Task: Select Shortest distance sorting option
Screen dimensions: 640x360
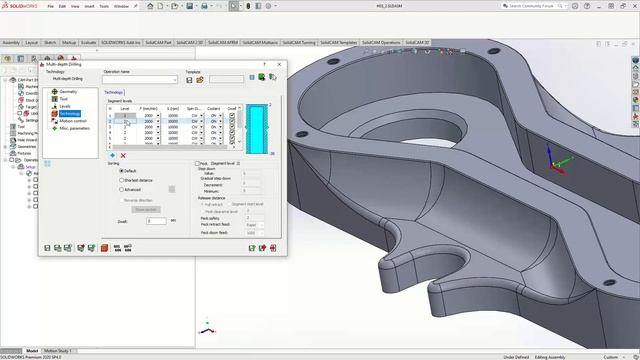Action: 121,180
